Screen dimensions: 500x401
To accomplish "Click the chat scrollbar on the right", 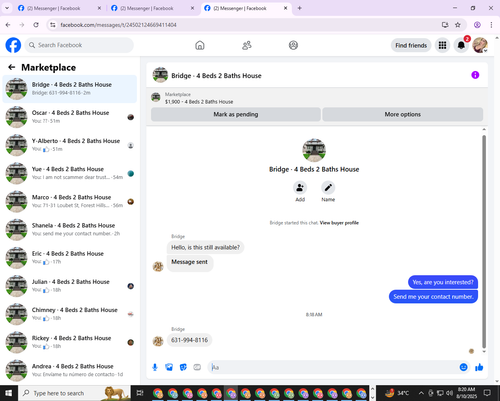I will [x=484, y=242].
